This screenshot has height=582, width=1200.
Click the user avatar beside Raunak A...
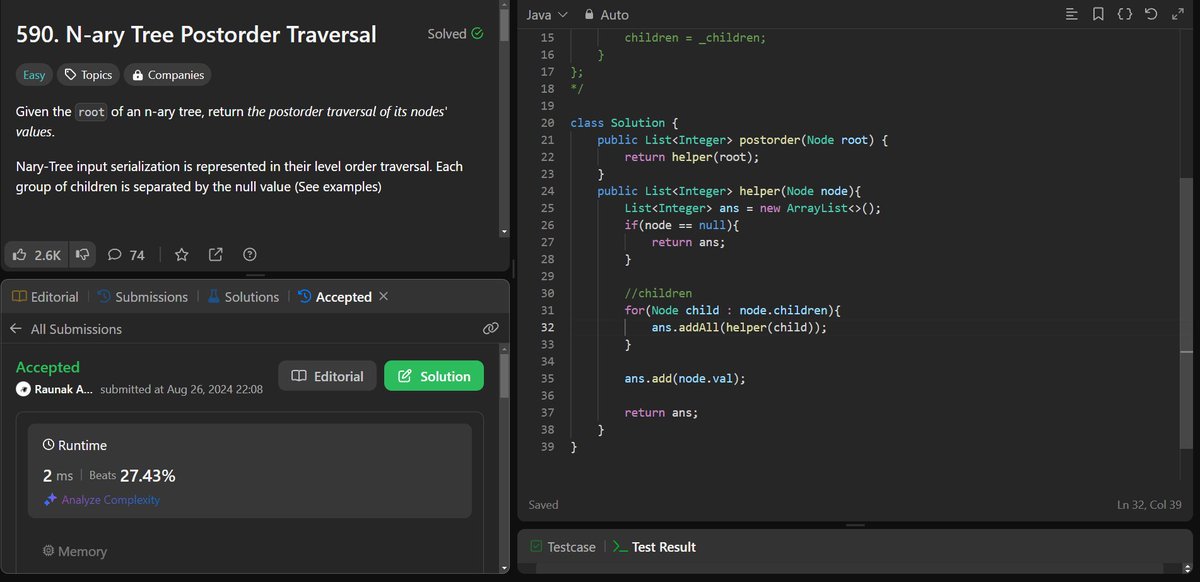[x=23, y=389]
